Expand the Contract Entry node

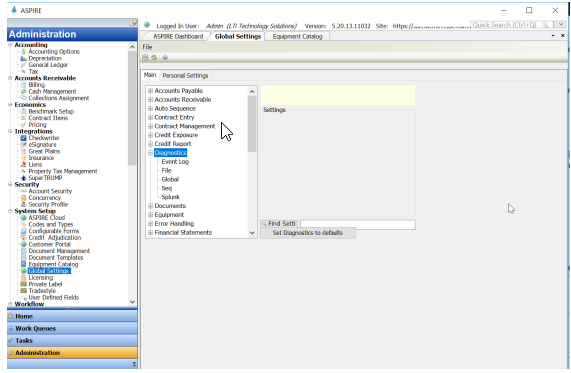click(150, 117)
